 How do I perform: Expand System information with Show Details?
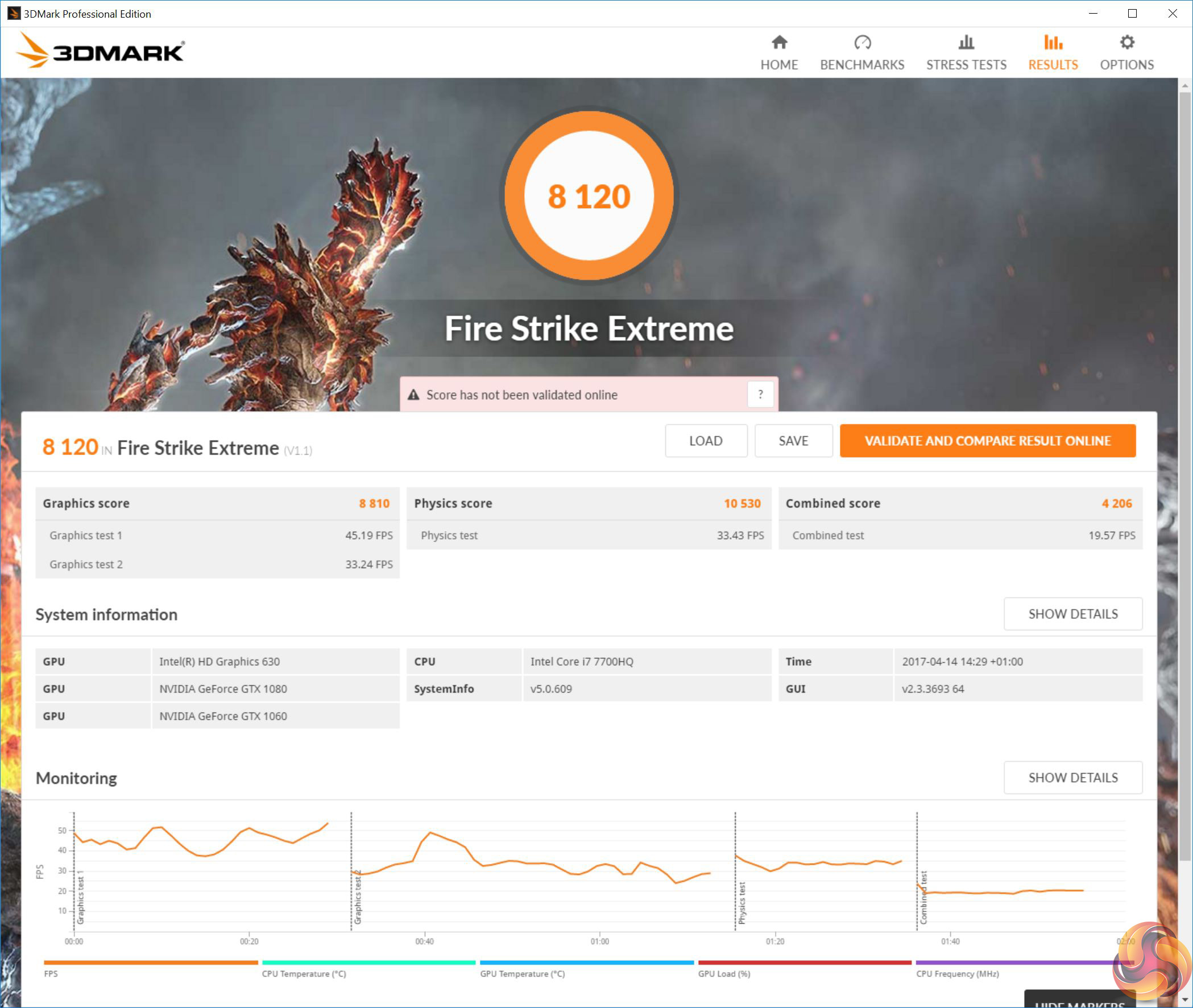pos(1072,613)
